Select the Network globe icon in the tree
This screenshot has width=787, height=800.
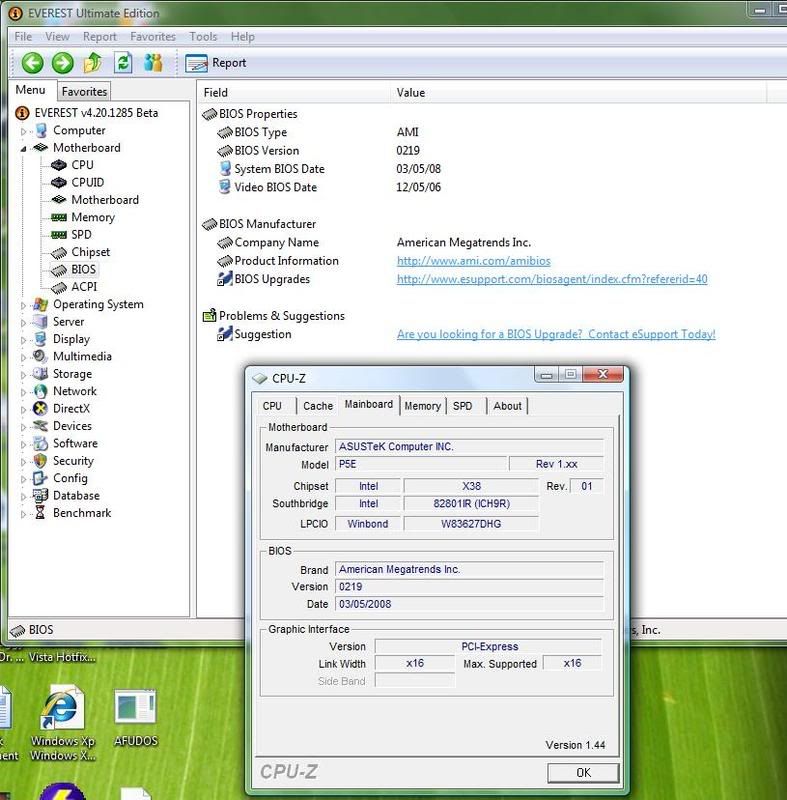pos(40,391)
